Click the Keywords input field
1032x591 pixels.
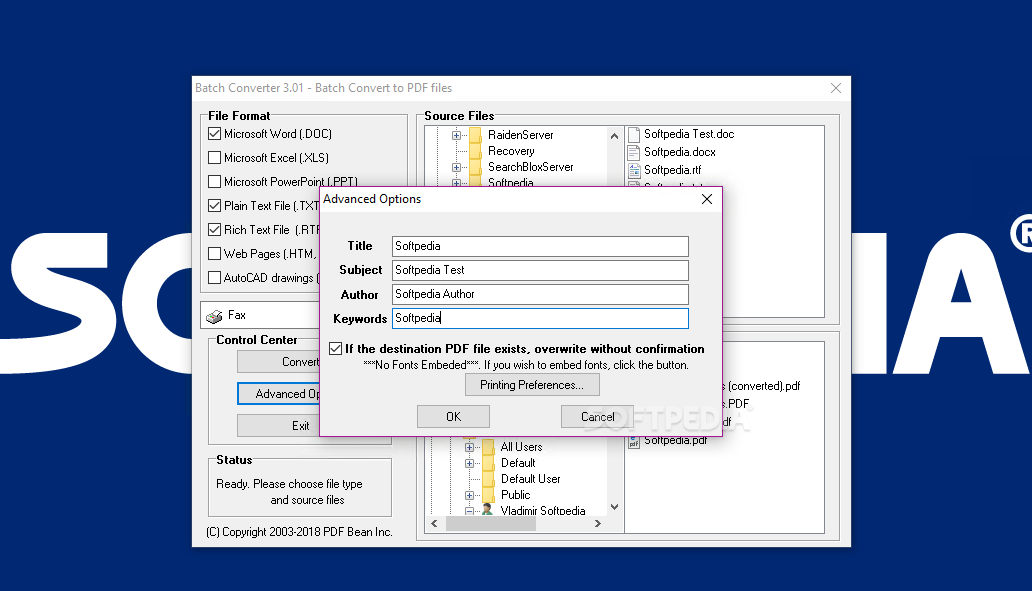click(x=540, y=319)
